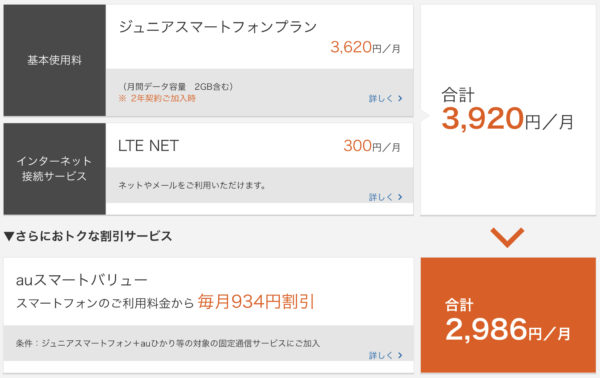Click the さらにおトクな割引サービス heading
Image resolution: width=600 pixels, height=378 pixels.
94,236
